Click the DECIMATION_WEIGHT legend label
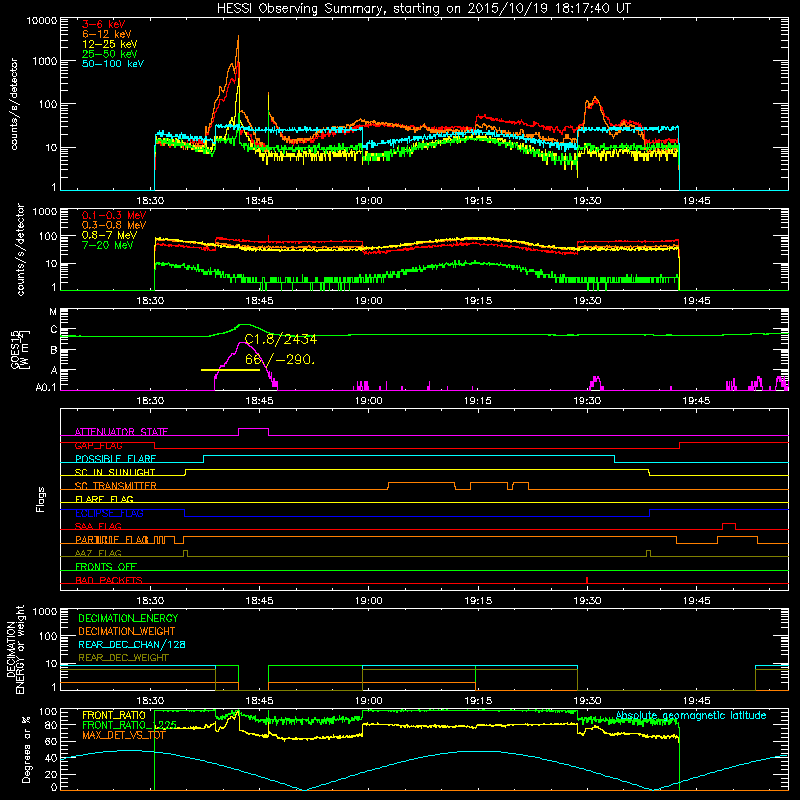Image resolution: width=800 pixels, height=800 pixels. (127, 631)
